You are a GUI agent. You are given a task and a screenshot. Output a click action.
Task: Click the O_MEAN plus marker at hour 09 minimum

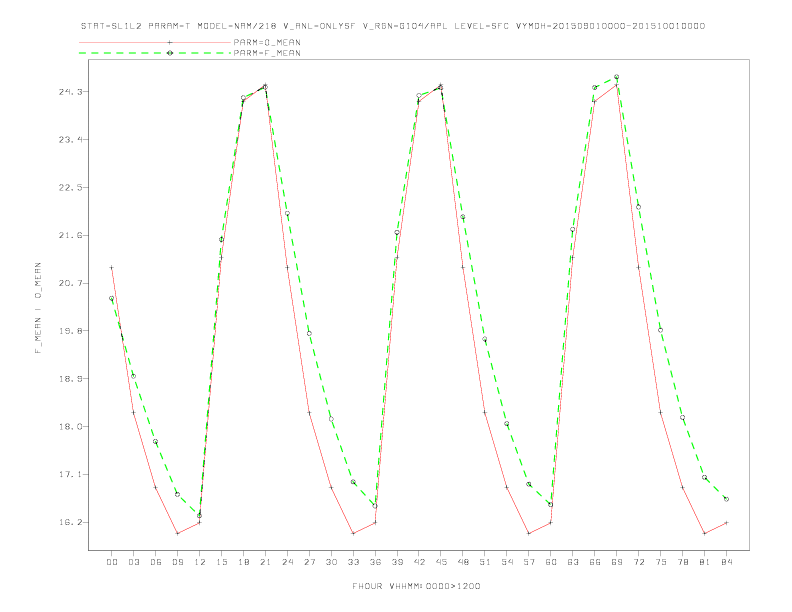pos(177,533)
